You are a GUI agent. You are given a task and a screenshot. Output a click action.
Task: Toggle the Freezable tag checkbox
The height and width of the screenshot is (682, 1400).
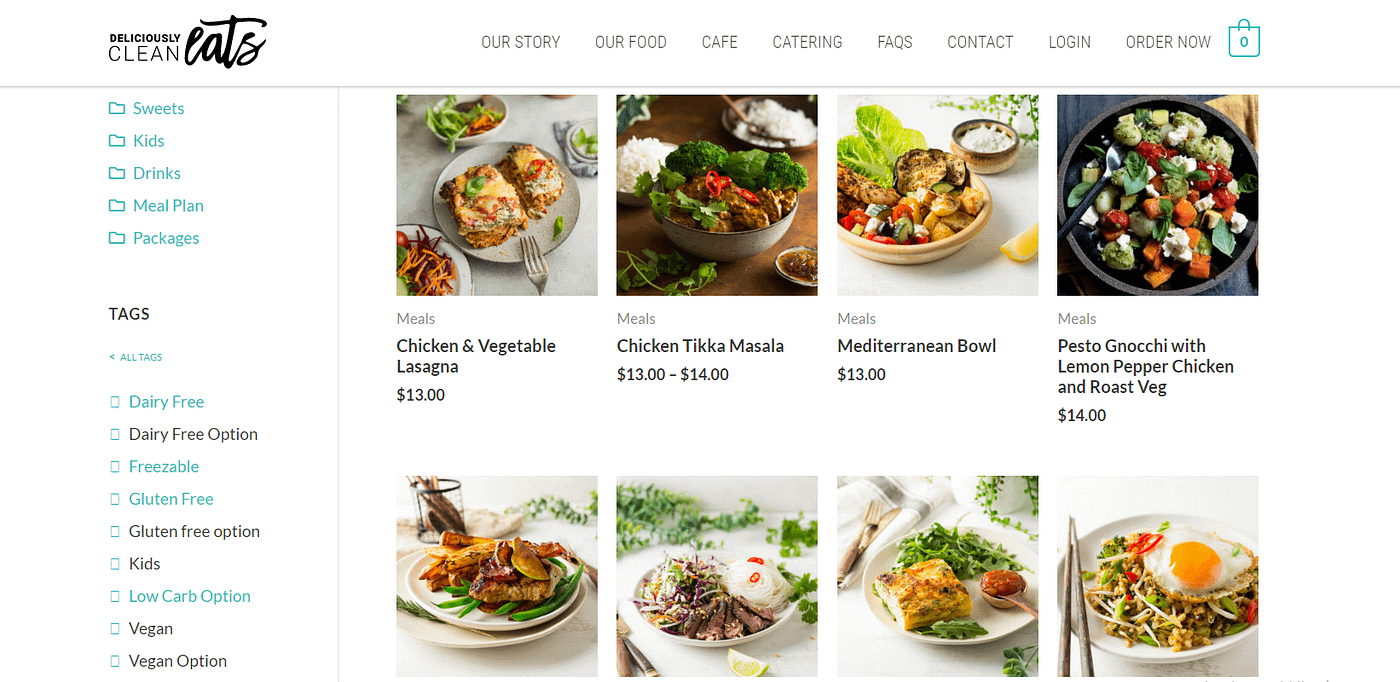coord(114,467)
